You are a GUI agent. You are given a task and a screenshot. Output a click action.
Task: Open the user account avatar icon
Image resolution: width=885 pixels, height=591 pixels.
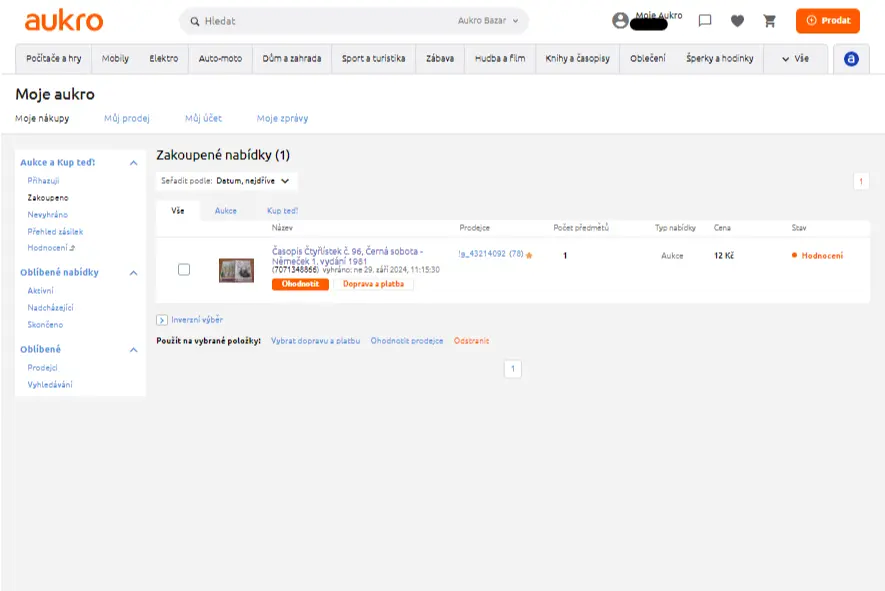tap(620, 21)
